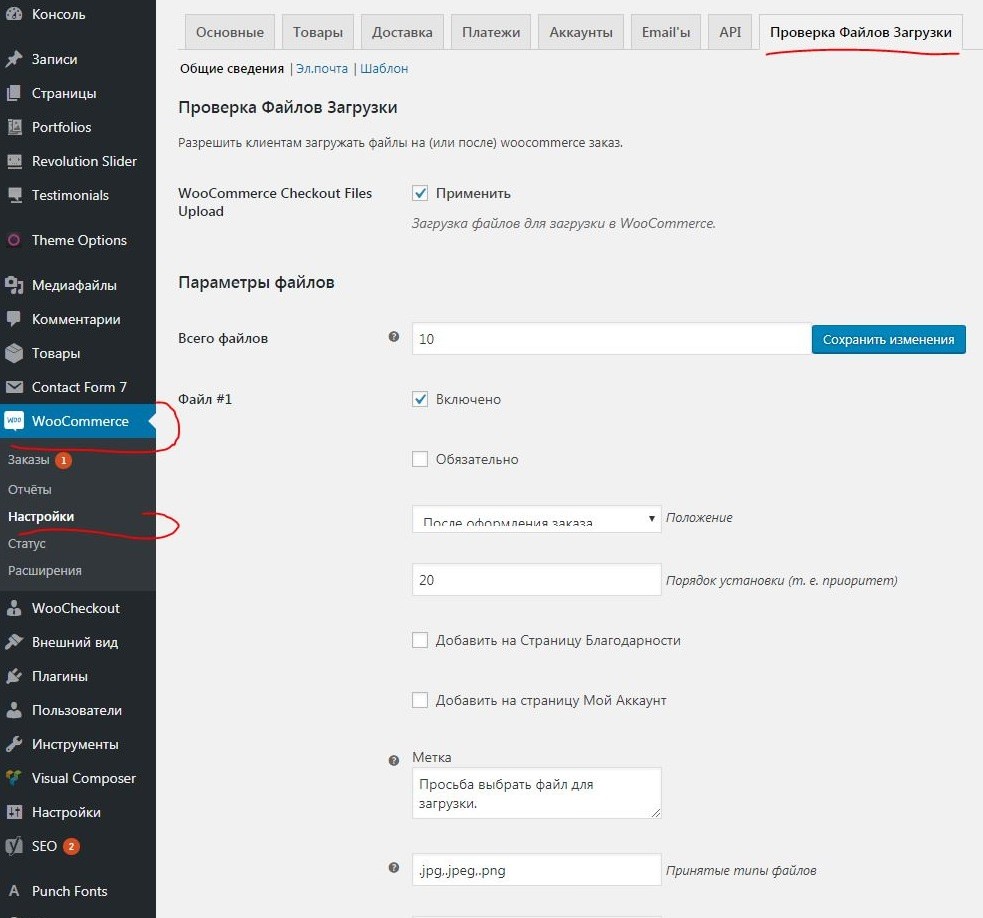
Task: Click the Yoast SEO icon
Action: [x=14, y=846]
